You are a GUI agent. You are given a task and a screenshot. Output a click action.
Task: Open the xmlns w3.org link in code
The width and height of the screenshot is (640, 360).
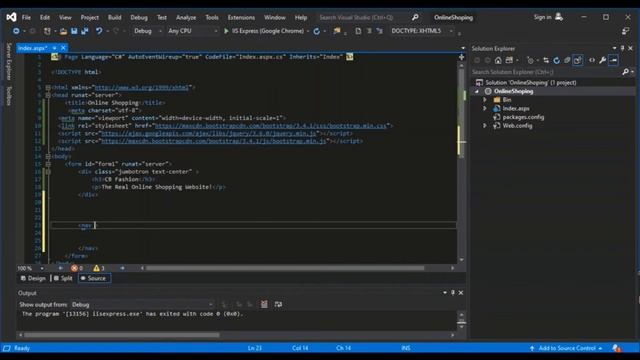pyautogui.click(x=142, y=87)
